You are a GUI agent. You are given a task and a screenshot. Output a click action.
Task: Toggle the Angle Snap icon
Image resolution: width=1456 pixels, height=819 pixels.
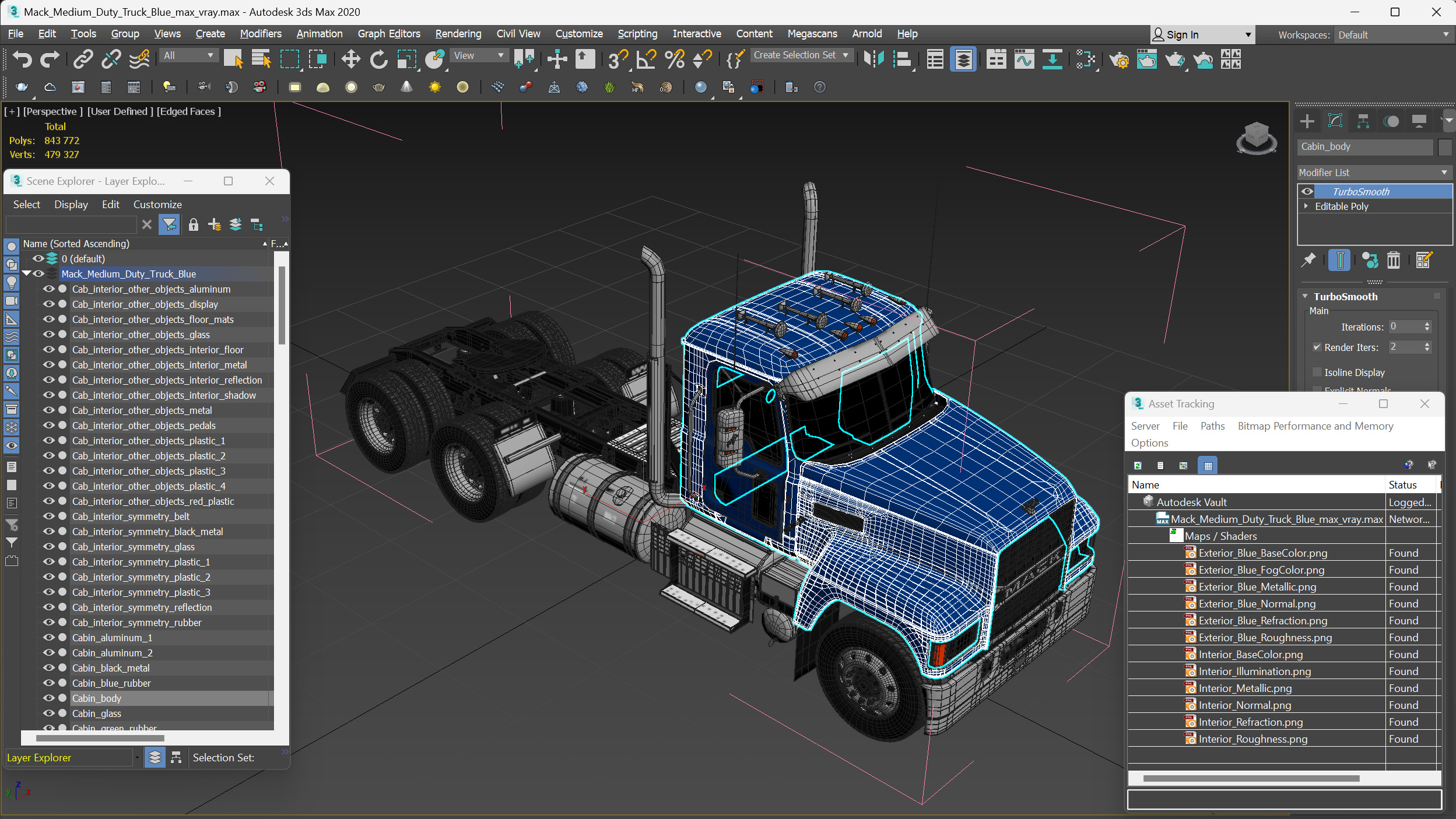(x=647, y=59)
